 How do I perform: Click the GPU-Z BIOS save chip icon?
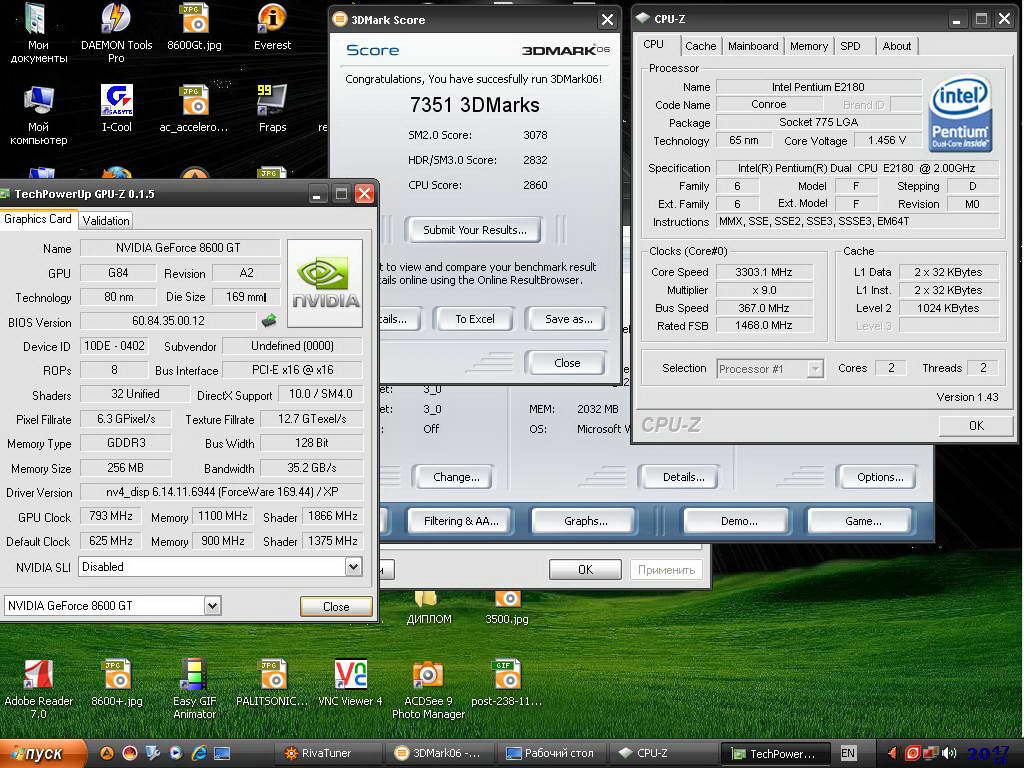coord(268,321)
